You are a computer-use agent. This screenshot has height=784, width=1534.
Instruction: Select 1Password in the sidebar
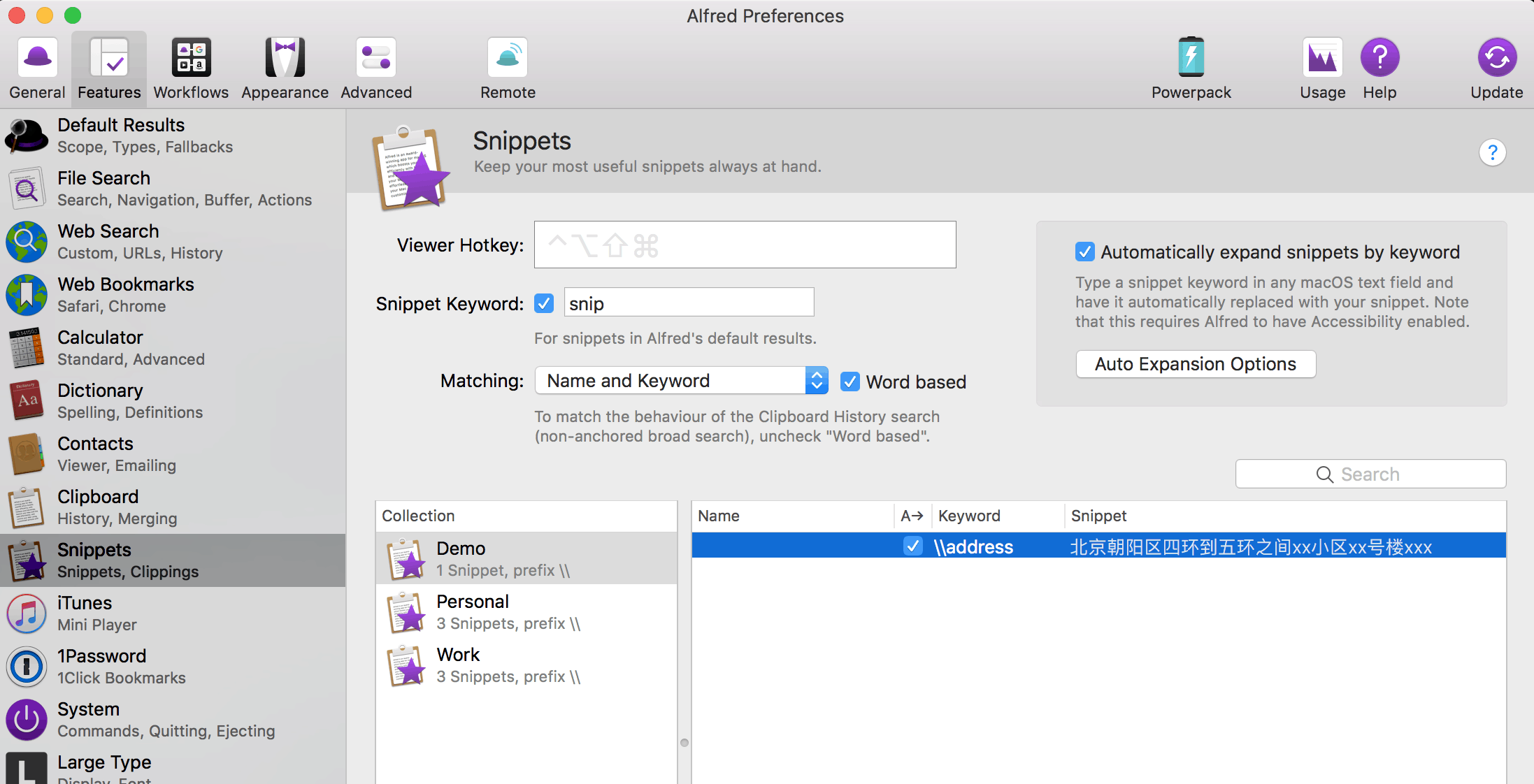pos(173,667)
